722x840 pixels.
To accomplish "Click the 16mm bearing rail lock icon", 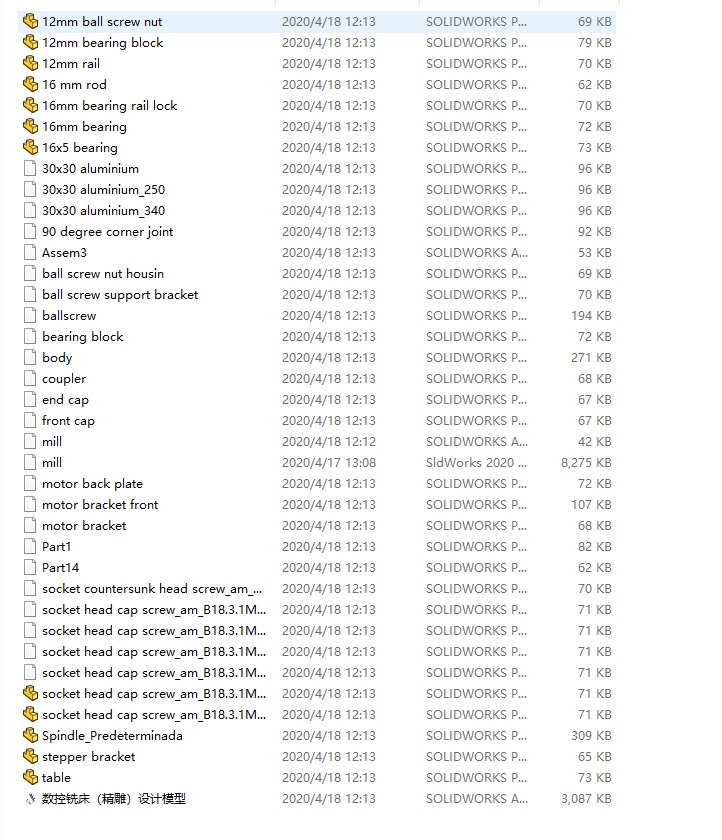I will [31, 106].
